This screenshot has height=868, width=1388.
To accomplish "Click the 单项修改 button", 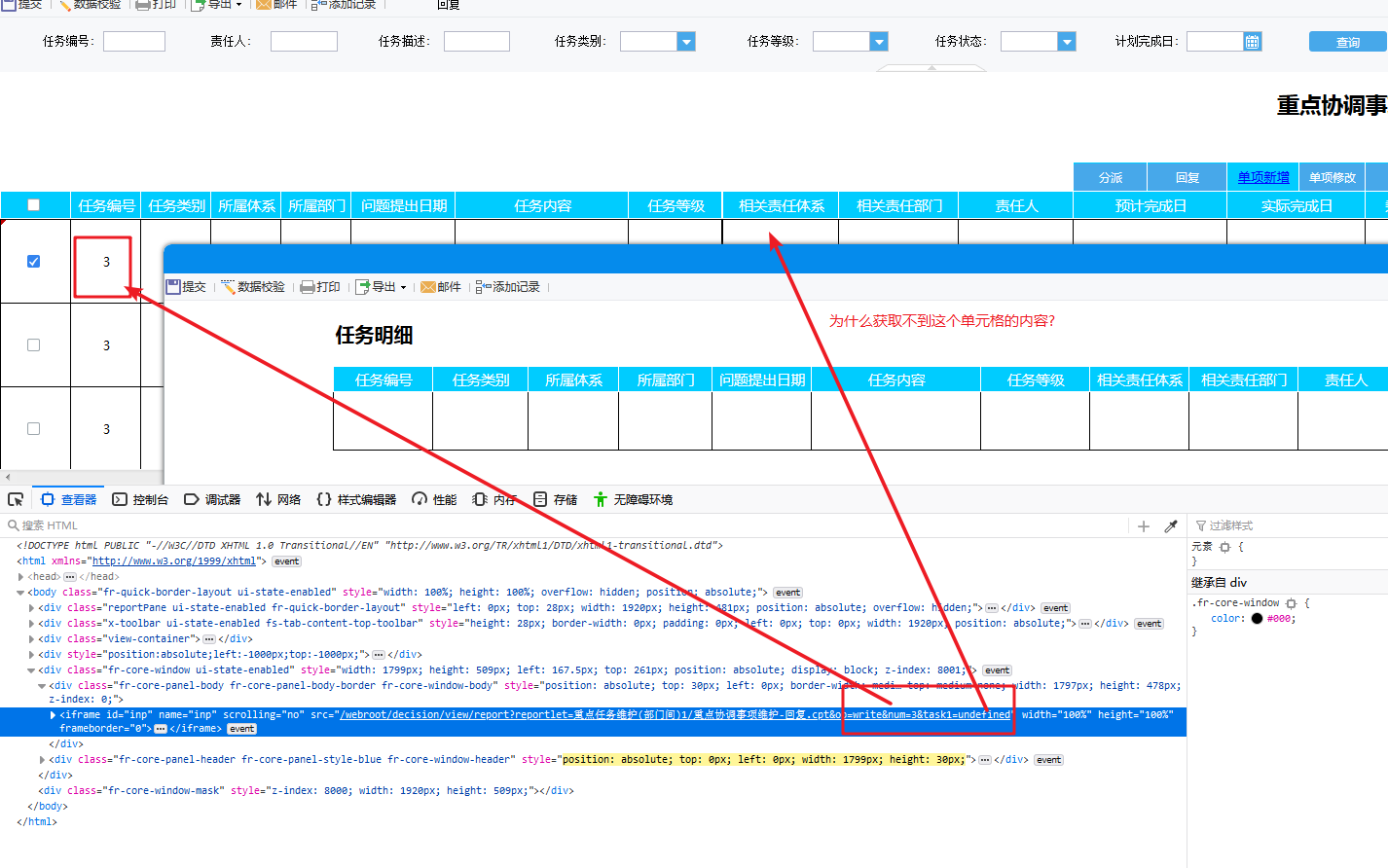I will [1333, 177].
